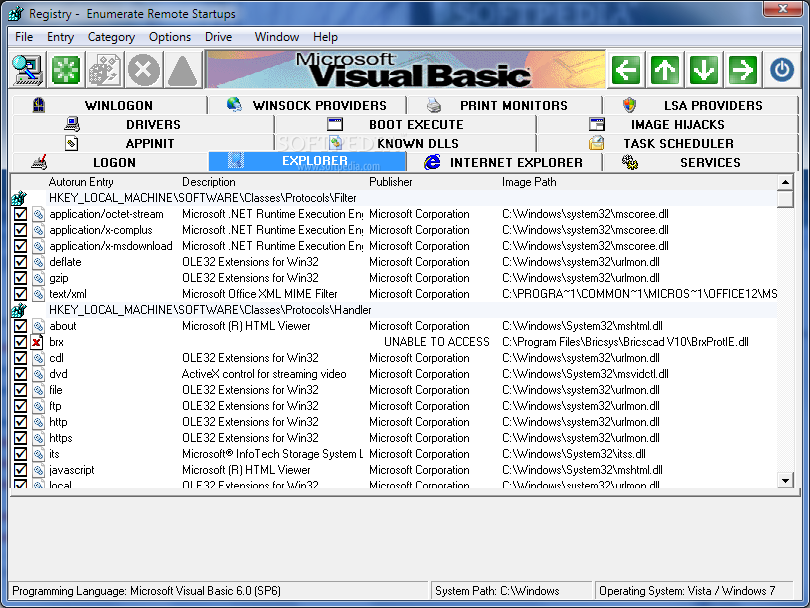Open the Drive menu

point(219,37)
